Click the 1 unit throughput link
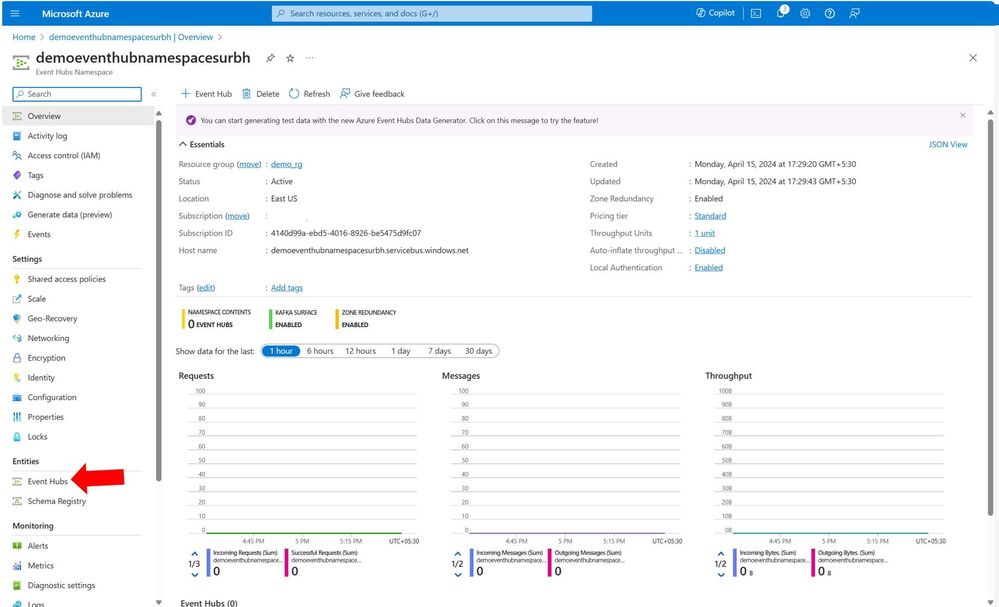This screenshot has height=607, width=999. [x=705, y=233]
